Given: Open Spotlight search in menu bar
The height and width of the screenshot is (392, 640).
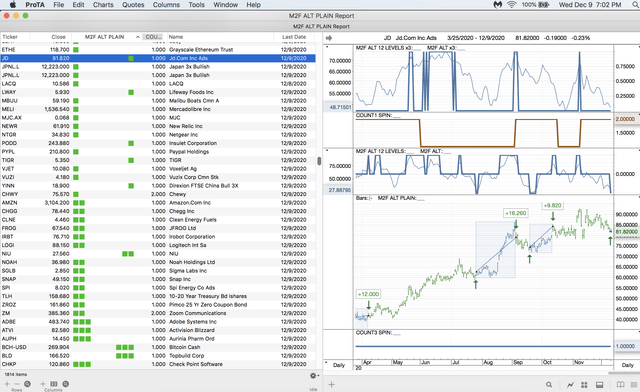Looking at the screenshot, I should (636, 5).
